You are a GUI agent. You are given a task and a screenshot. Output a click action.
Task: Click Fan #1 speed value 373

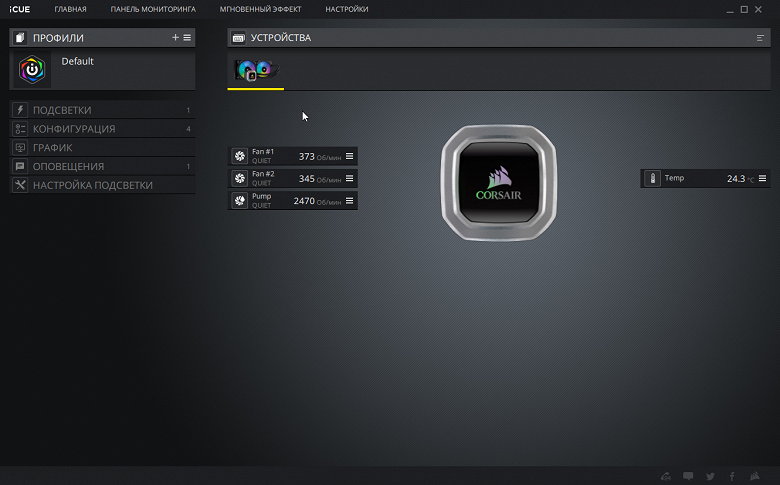click(x=306, y=157)
